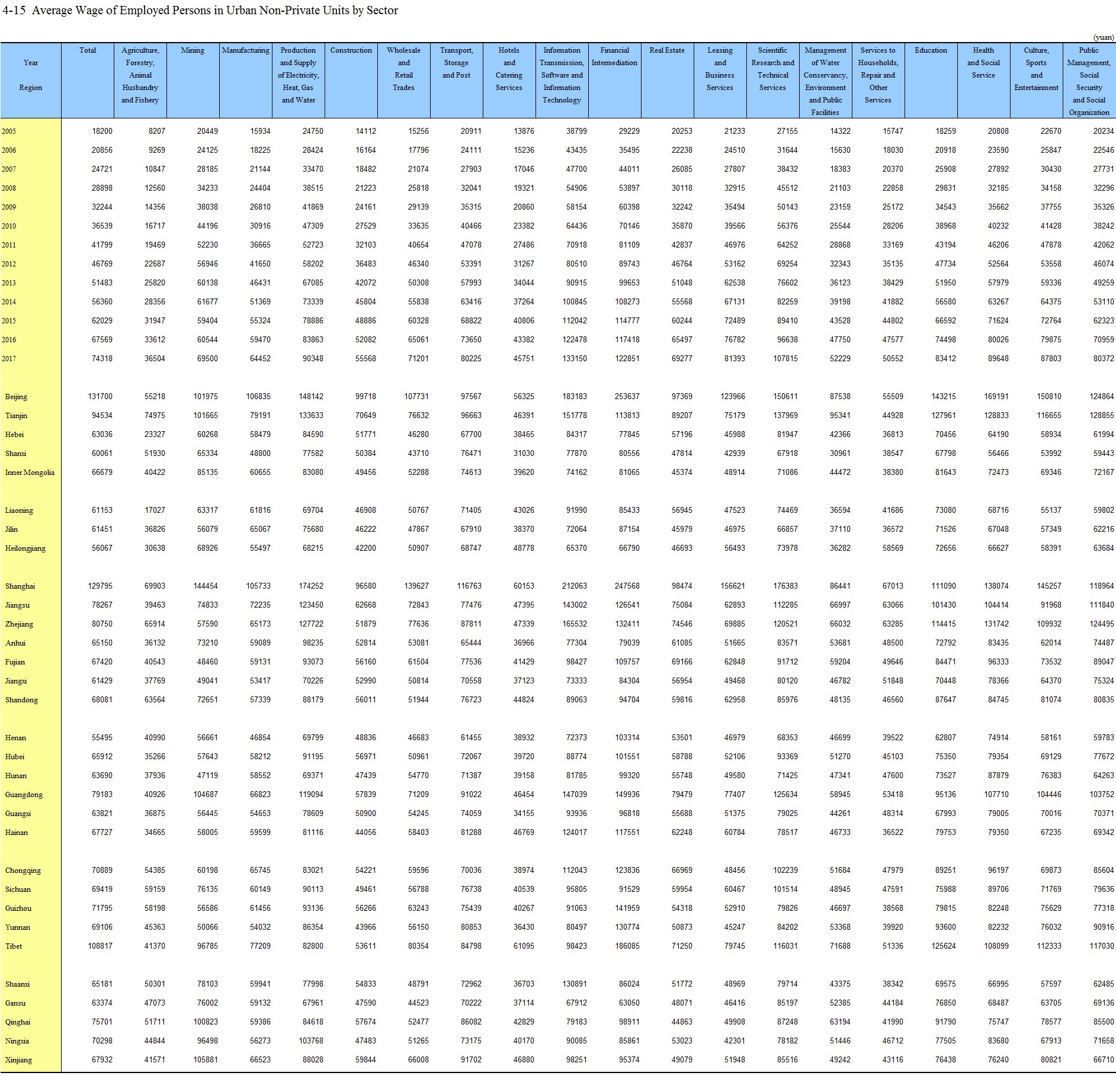Select the Zhejiang row label

tap(19, 624)
